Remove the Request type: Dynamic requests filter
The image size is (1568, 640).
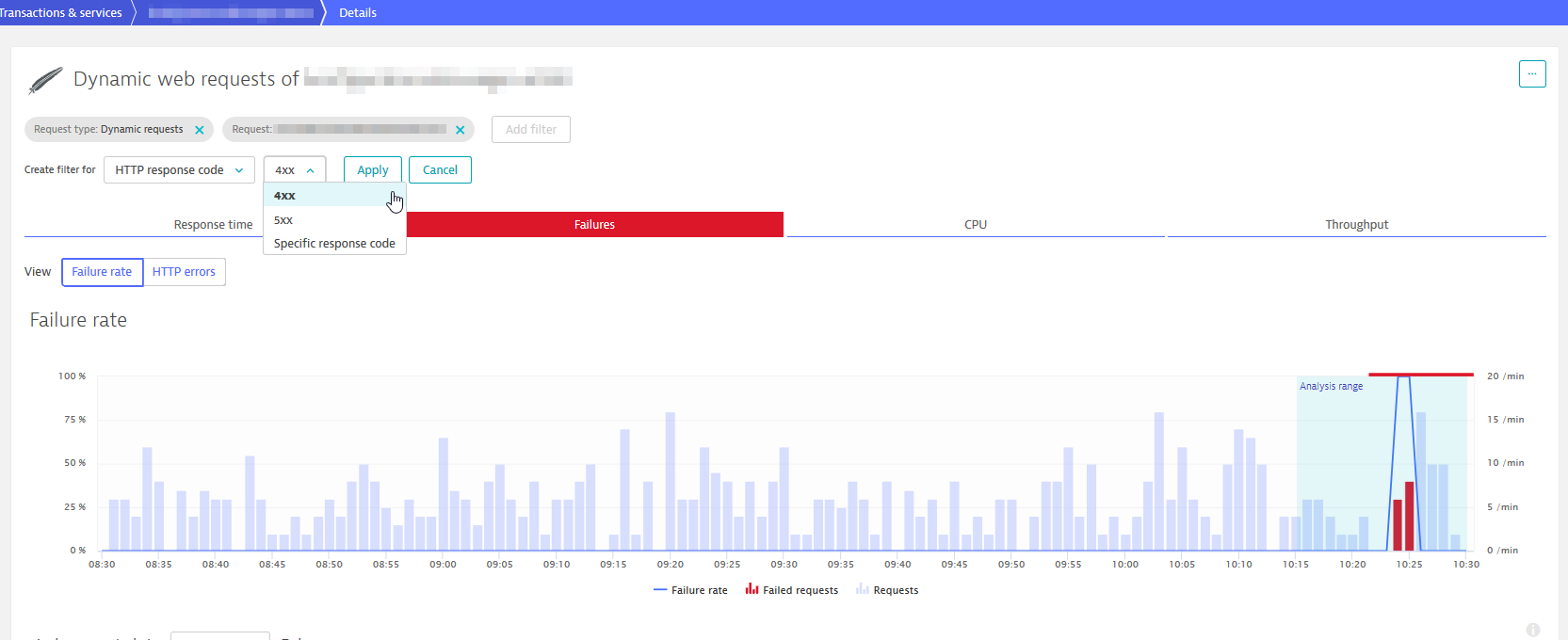pos(200,130)
